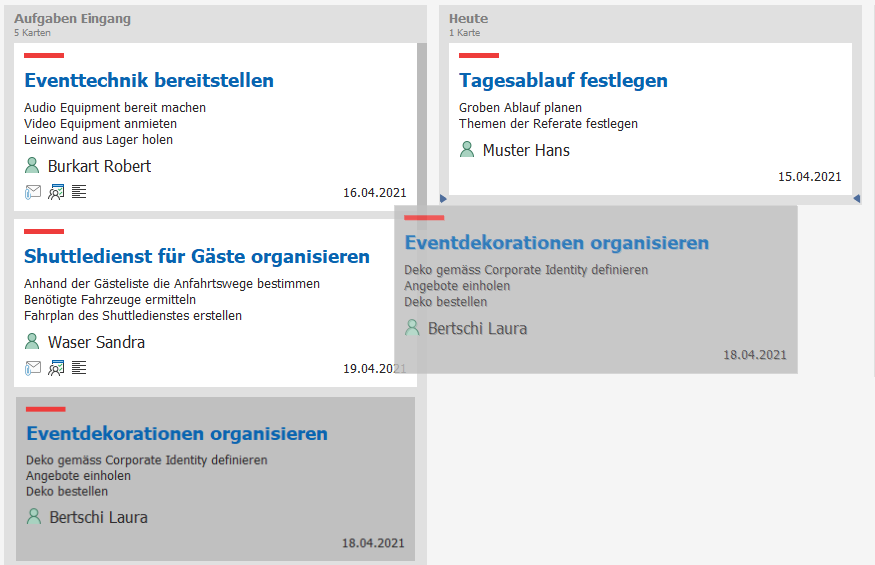The width and height of the screenshot is (875, 565).
Task: Click red priority bar on Tagesablauf card
Action: (478, 56)
